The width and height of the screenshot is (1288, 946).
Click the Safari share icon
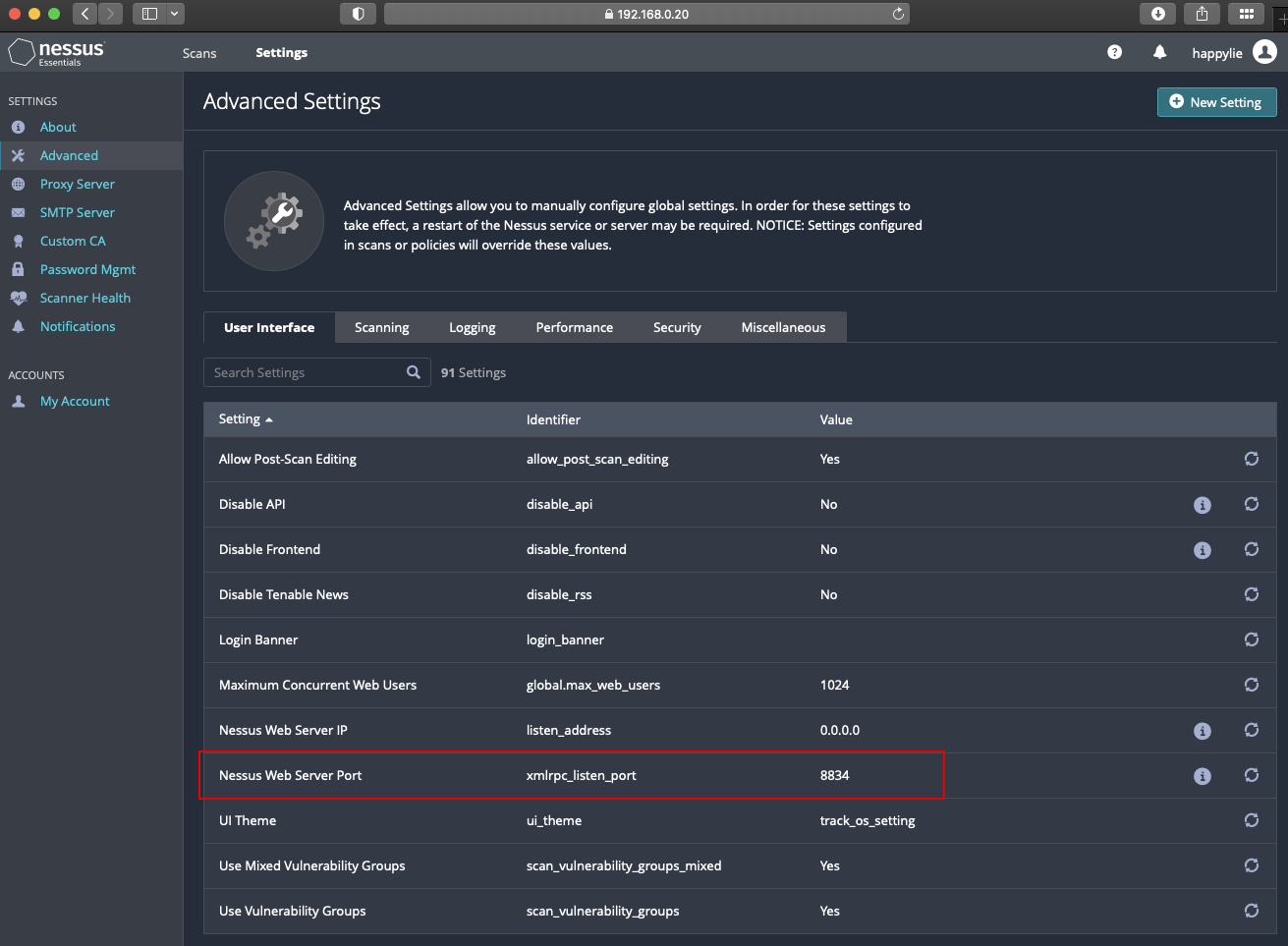(1202, 14)
